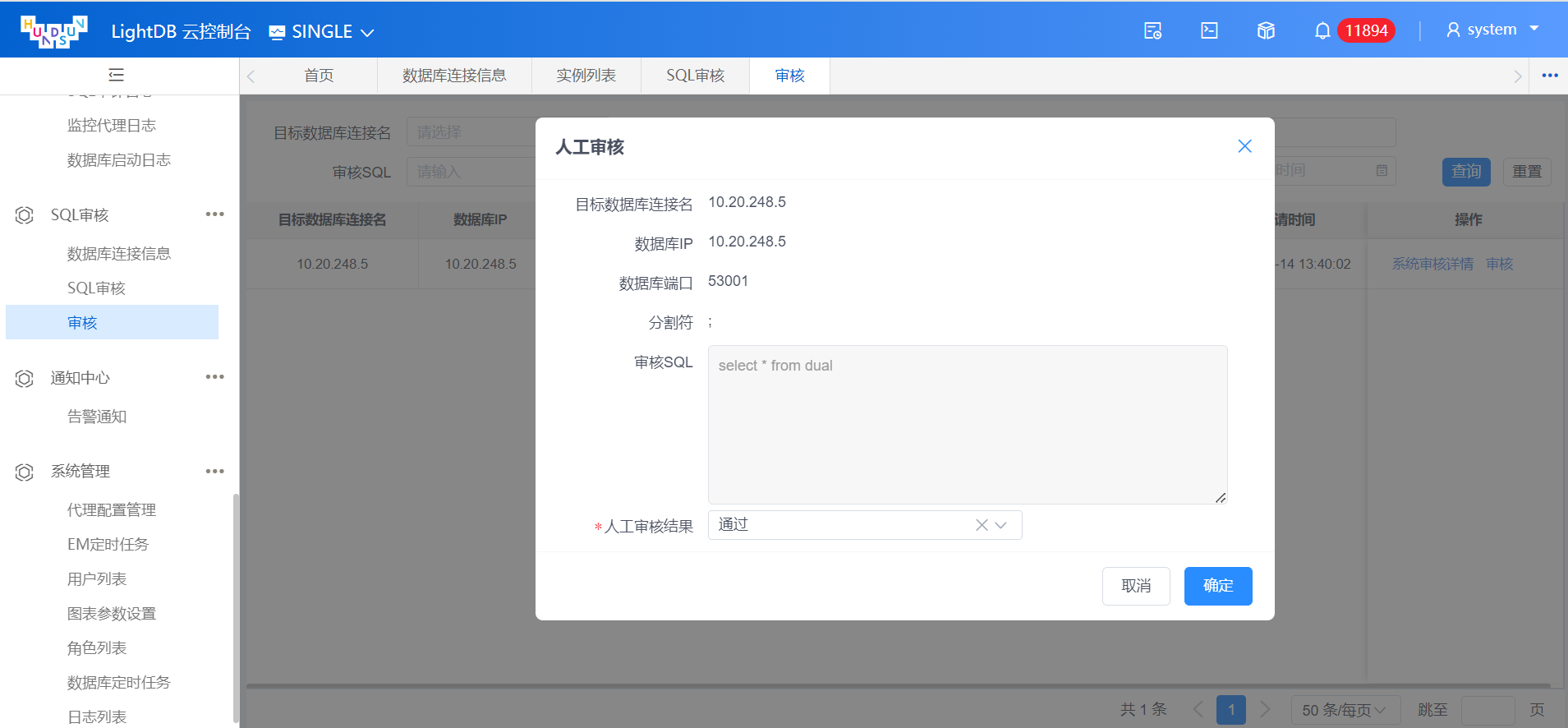Switch to the 数据库连接信息 tab
The height and width of the screenshot is (728, 1568).
454,76
